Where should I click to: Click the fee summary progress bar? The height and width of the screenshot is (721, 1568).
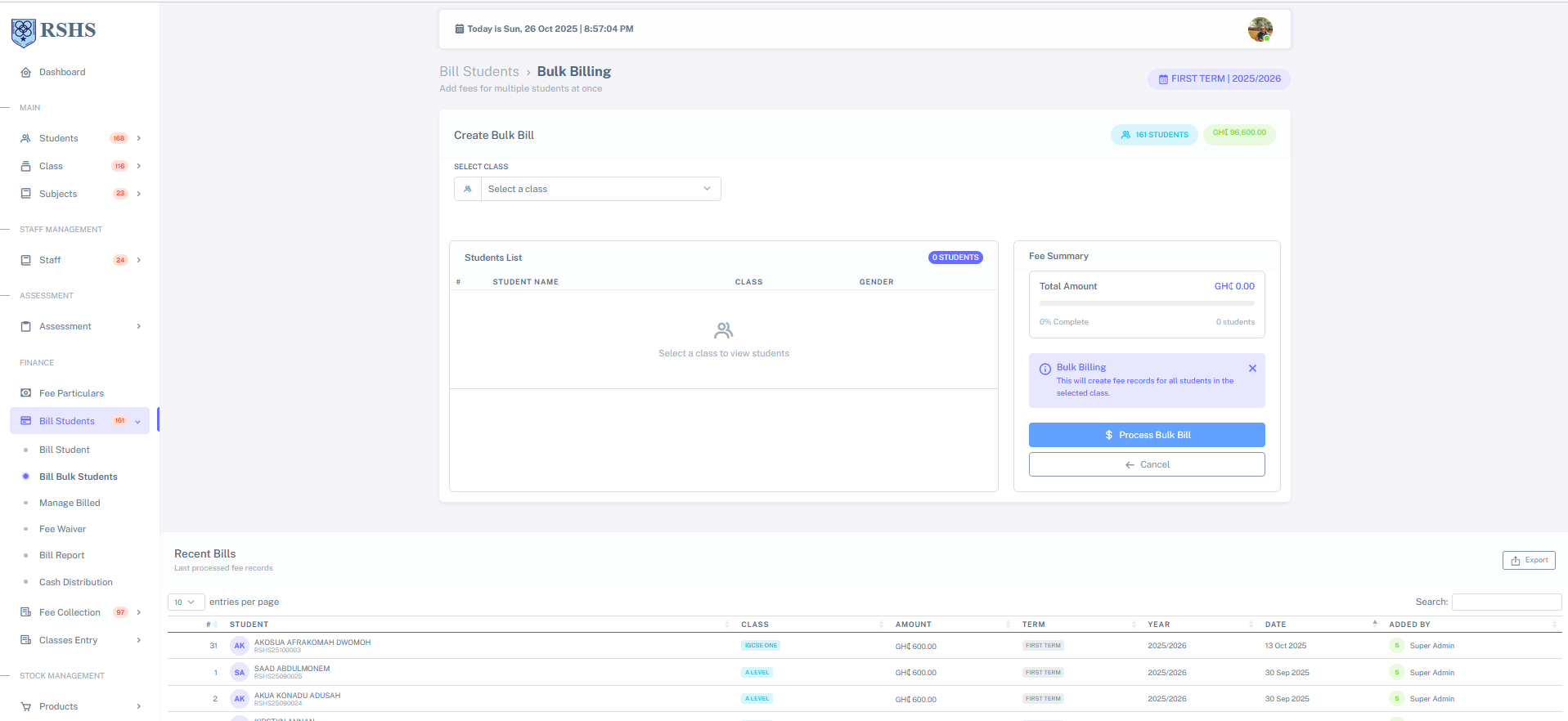pos(1147,303)
